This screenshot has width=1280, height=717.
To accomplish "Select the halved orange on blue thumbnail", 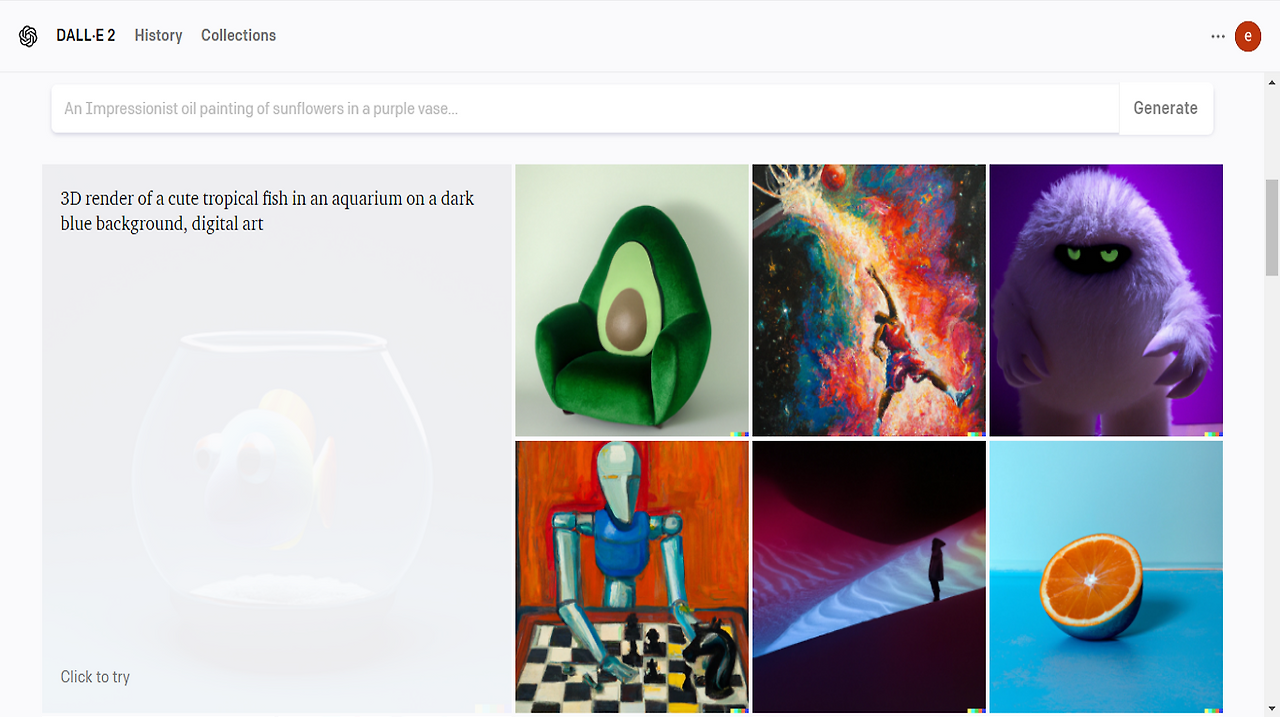I will [1106, 577].
